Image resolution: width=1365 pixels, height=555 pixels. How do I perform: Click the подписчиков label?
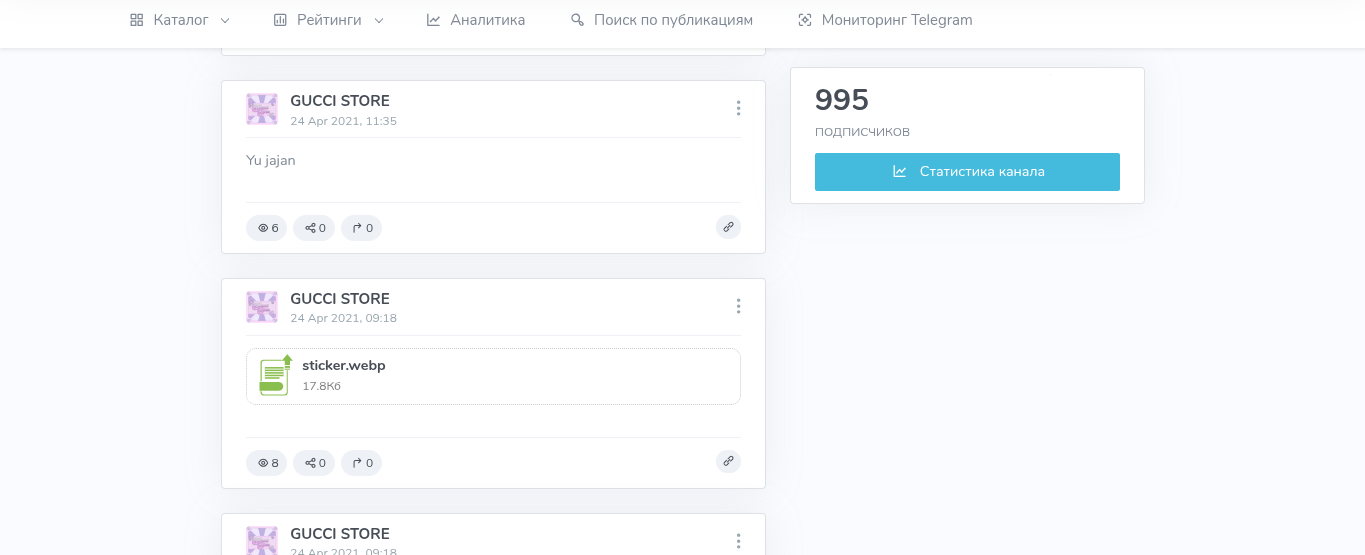862,131
